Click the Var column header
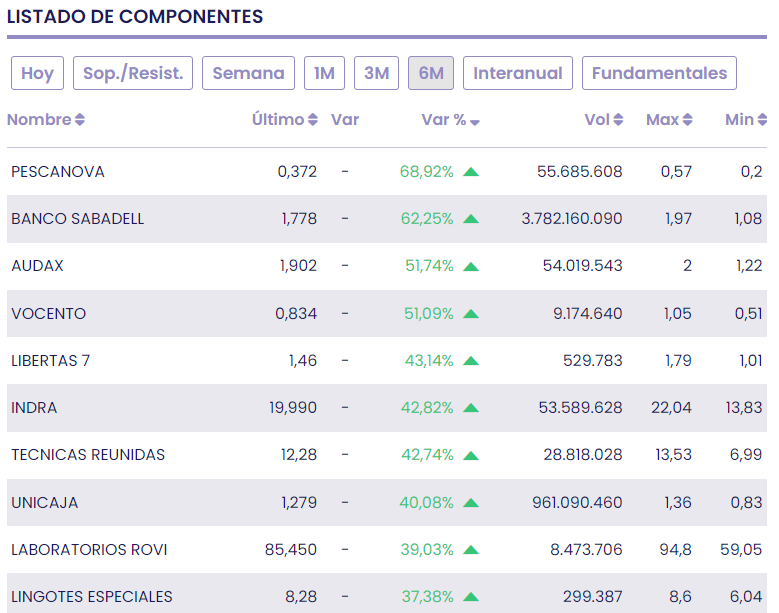Screen dimensions: 779x613 point(345,120)
